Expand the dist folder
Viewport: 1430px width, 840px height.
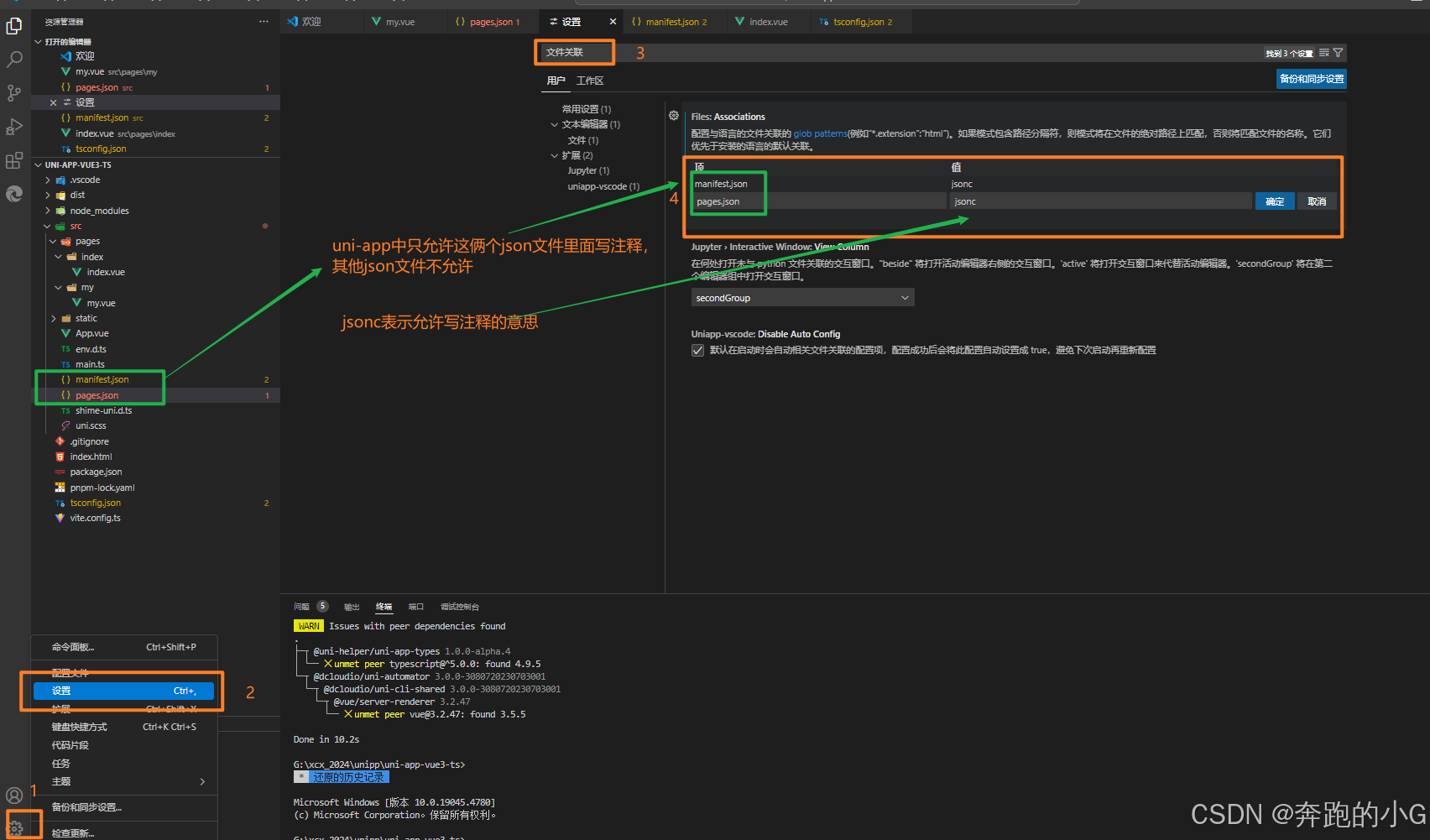[48, 196]
